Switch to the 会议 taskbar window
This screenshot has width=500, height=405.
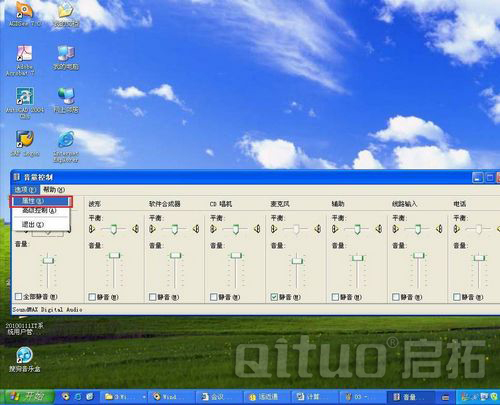(x=219, y=397)
